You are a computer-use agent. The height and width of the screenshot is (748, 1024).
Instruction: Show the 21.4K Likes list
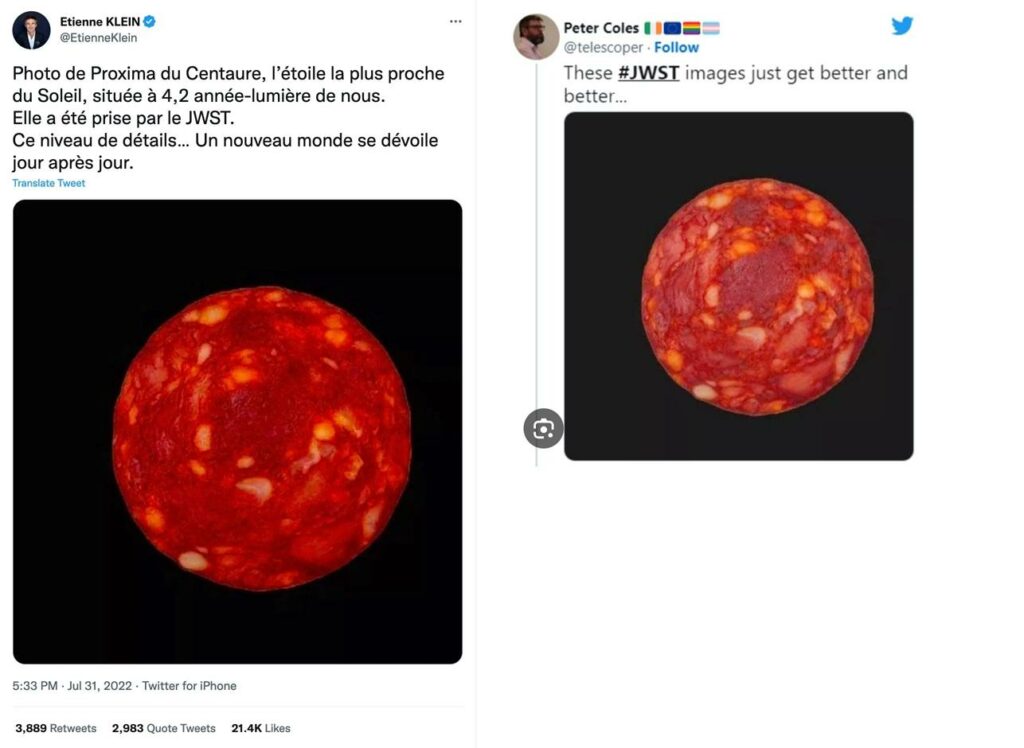click(260, 728)
